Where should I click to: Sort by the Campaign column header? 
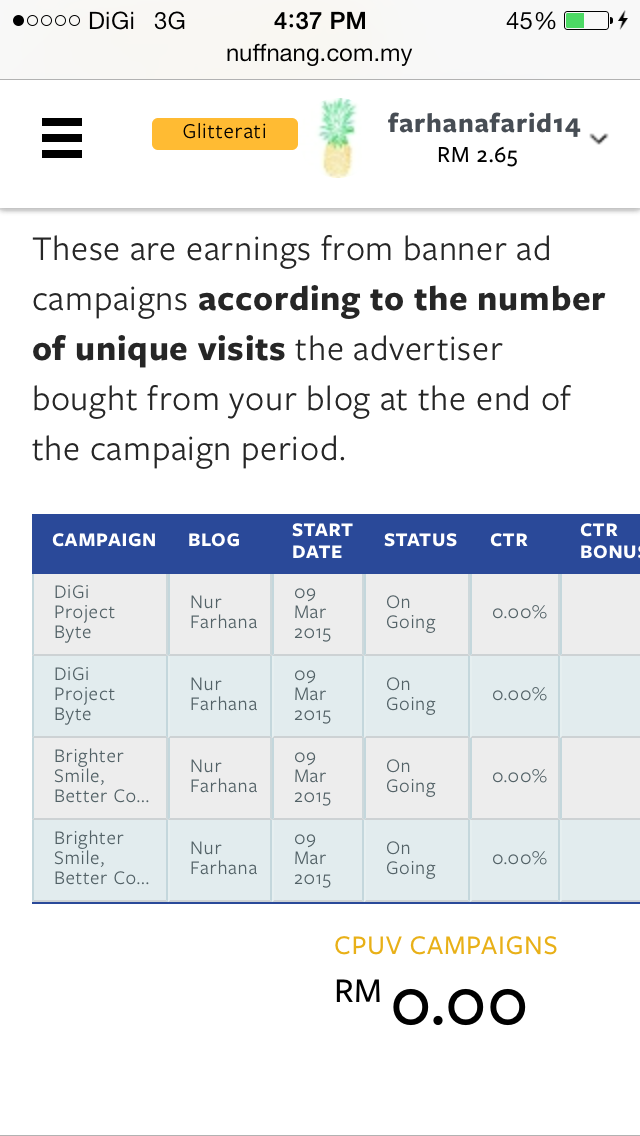(x=104, y=540)
